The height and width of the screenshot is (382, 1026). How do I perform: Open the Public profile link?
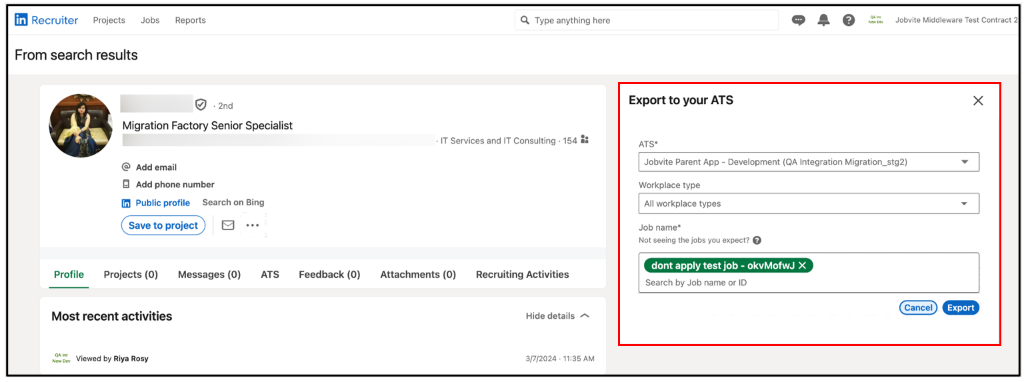[163, 203]
